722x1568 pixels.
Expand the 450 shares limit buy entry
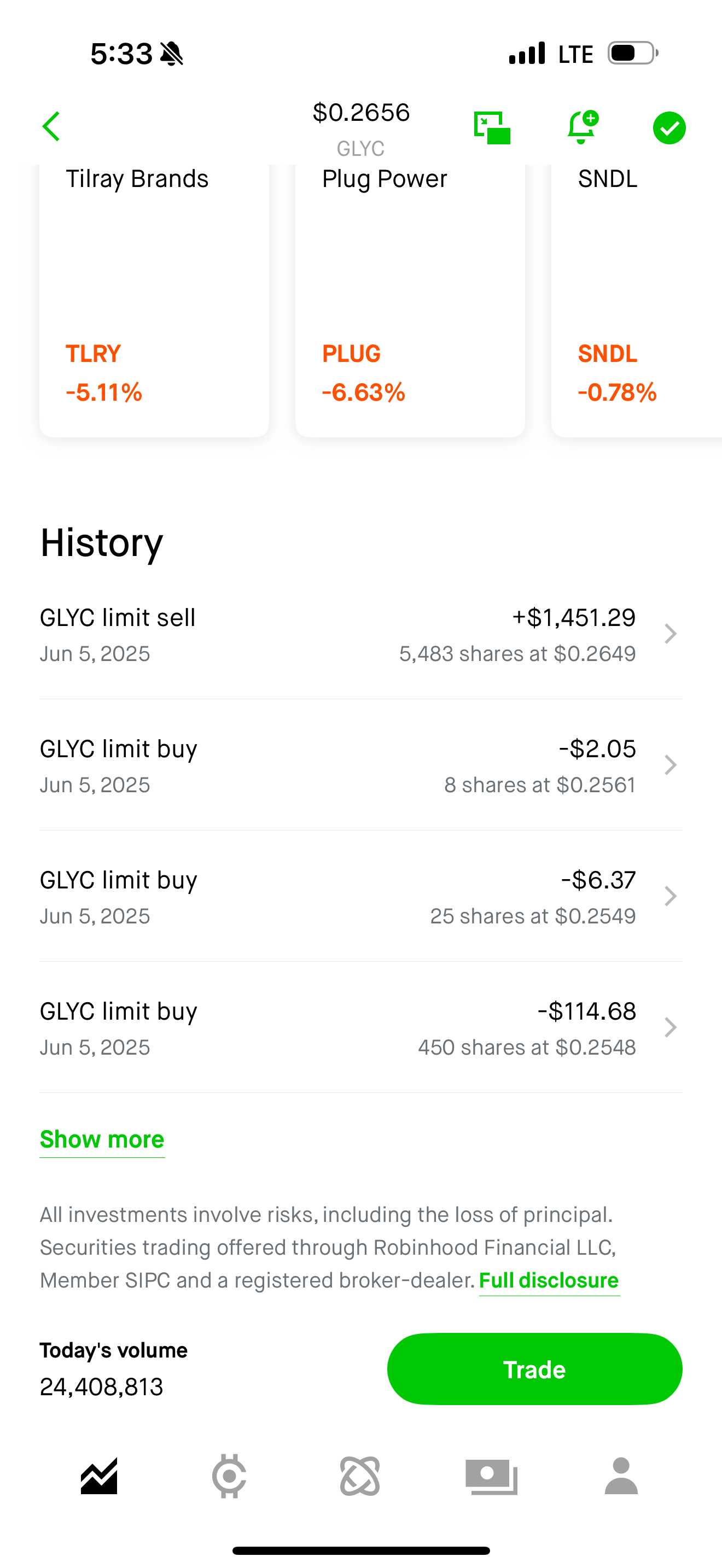tap(360, 1028)
